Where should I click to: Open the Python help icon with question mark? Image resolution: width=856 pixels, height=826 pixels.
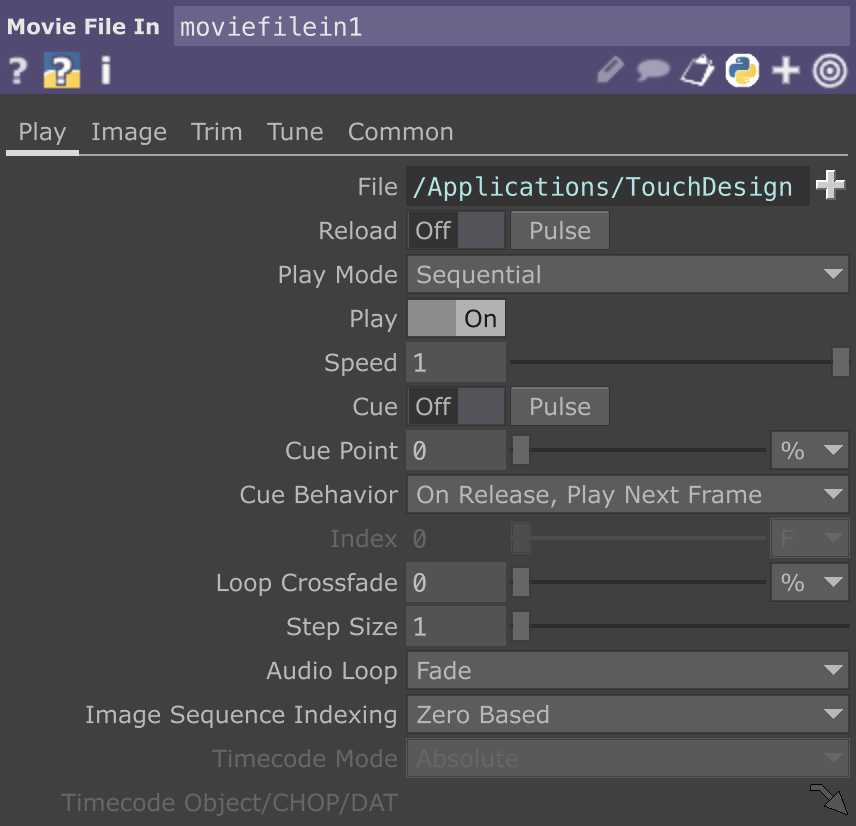61,71
